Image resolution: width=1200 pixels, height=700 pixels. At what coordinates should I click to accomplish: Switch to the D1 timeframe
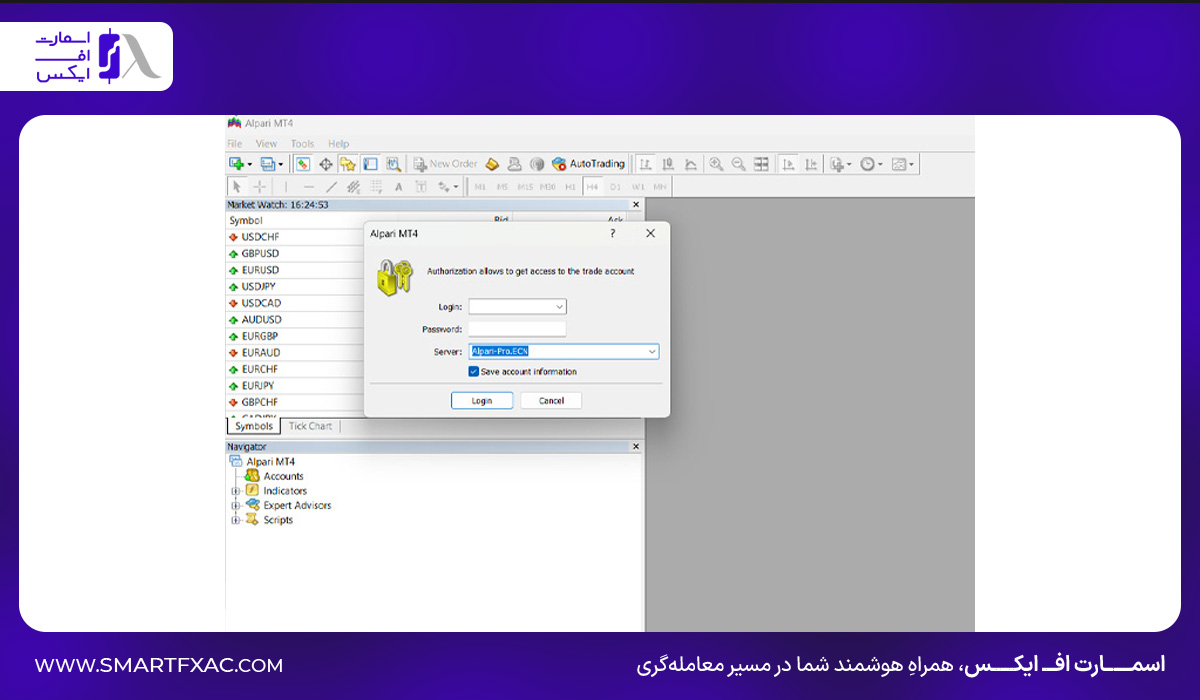click(x=615, y=187)
